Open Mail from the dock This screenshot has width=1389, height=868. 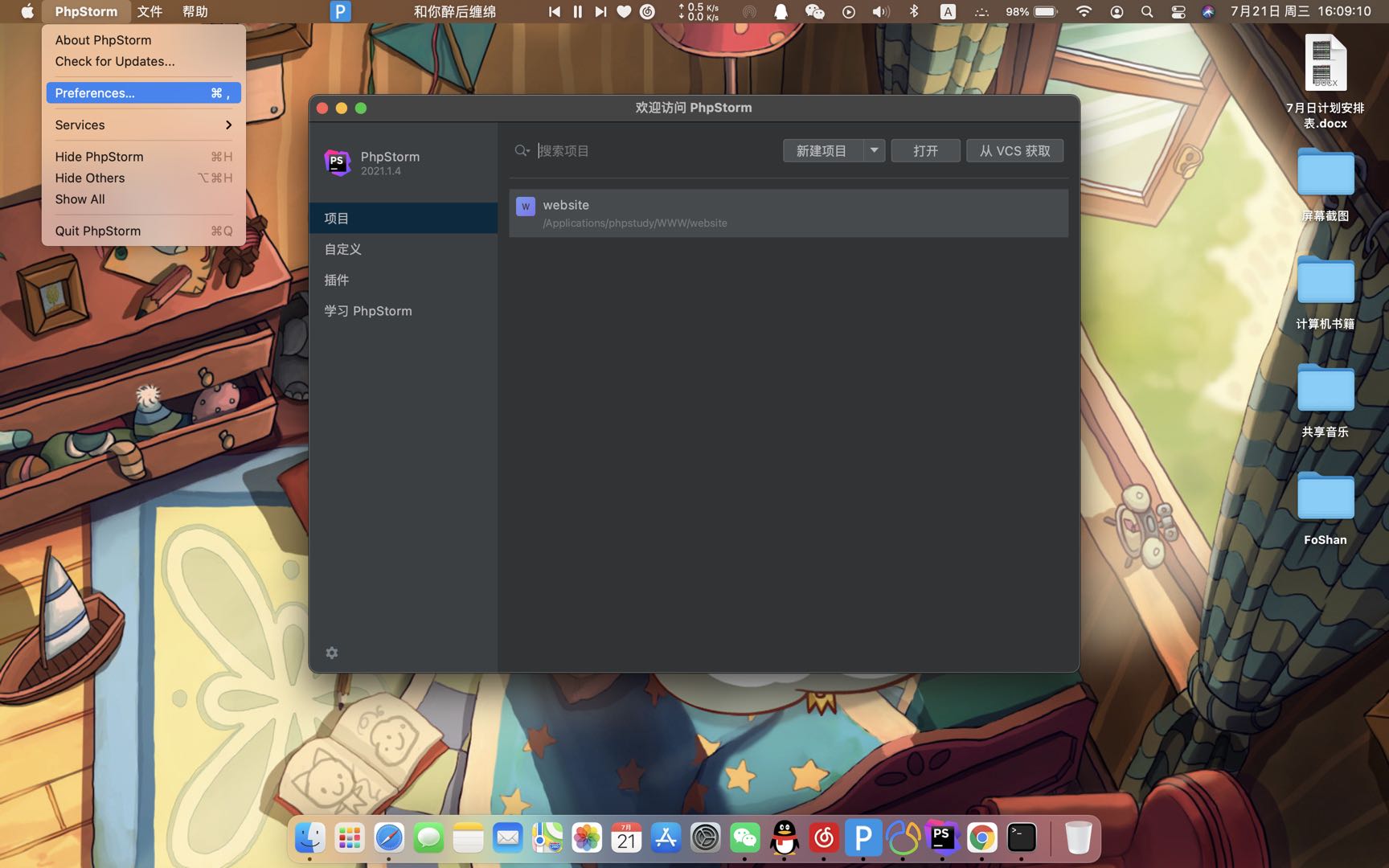(507, 838)
